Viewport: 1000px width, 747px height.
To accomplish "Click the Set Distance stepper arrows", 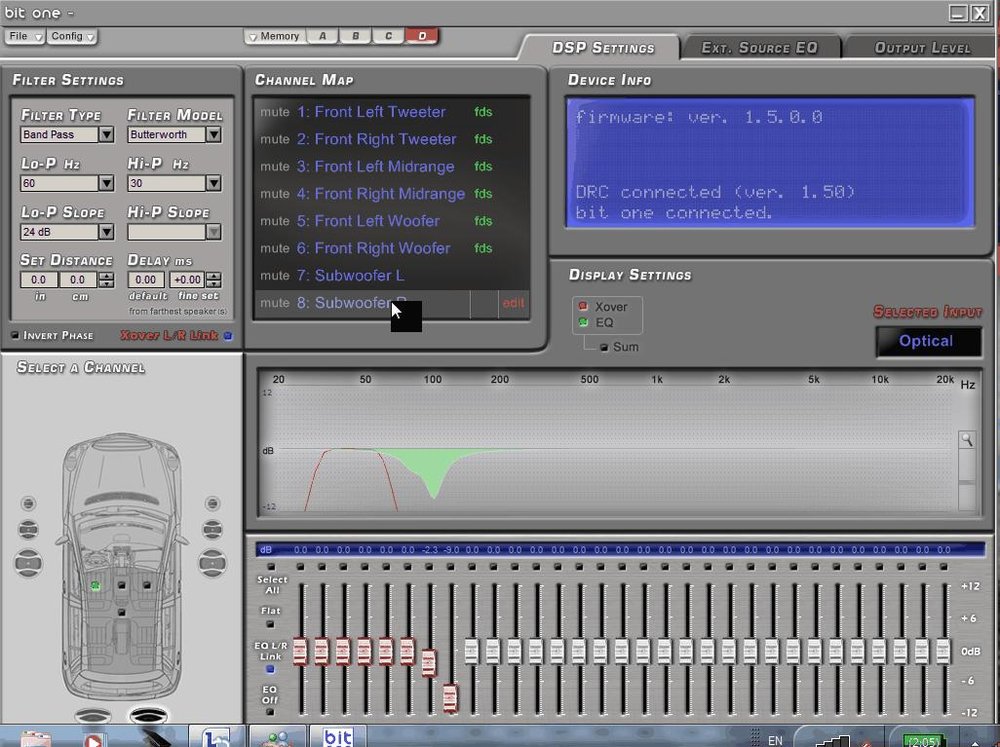I will tap(107, 279).
